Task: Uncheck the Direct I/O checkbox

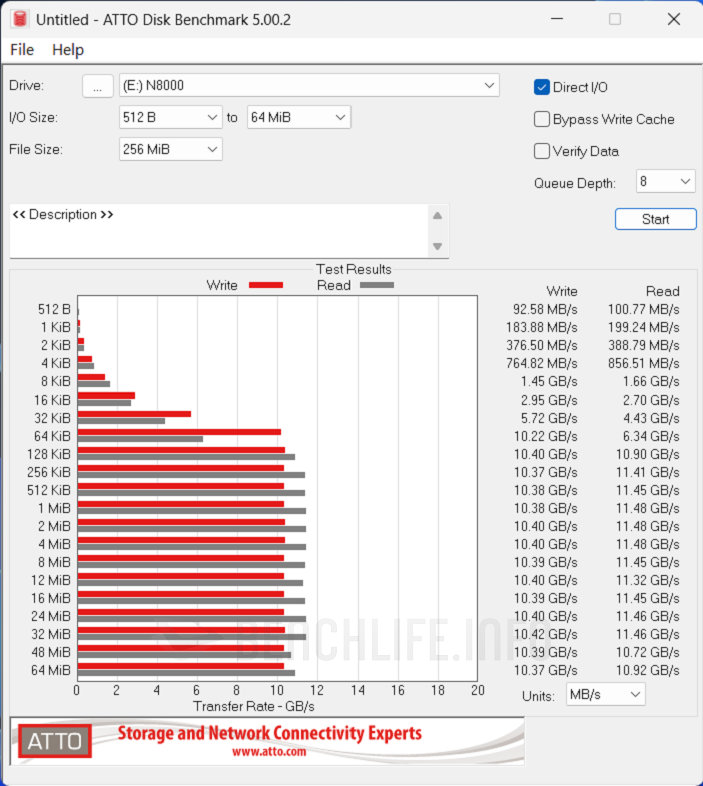Action: click(x=542, y=87)
